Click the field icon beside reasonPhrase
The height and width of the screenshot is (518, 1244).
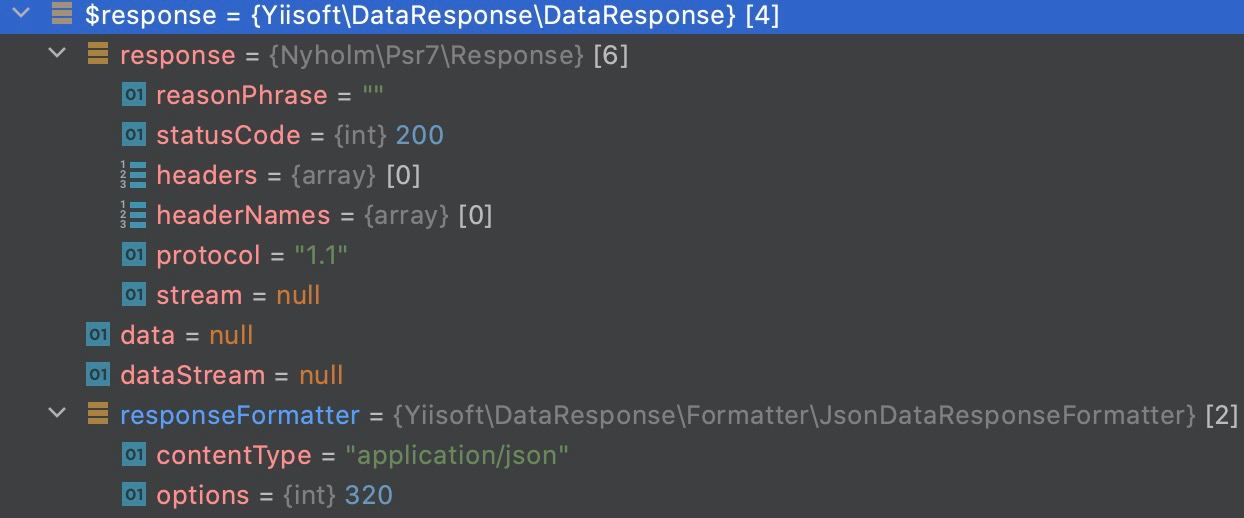[134, 95]
